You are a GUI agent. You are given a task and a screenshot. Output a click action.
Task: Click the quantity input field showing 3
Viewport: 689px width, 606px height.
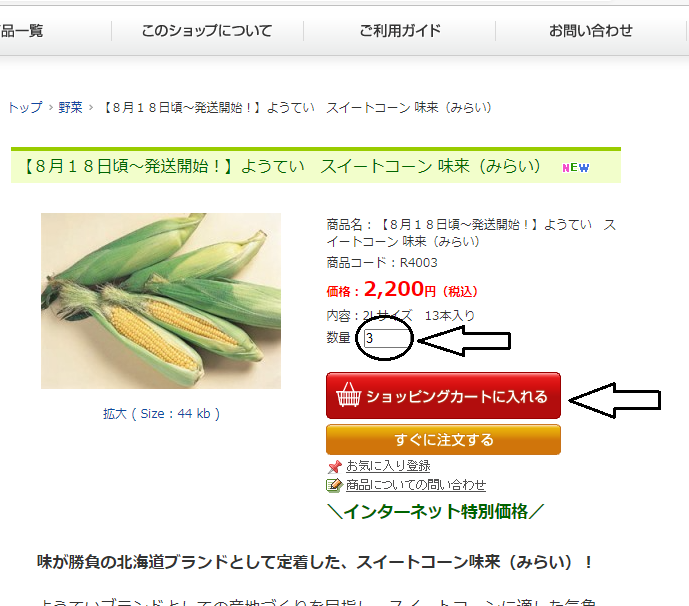tap(386, 338)
